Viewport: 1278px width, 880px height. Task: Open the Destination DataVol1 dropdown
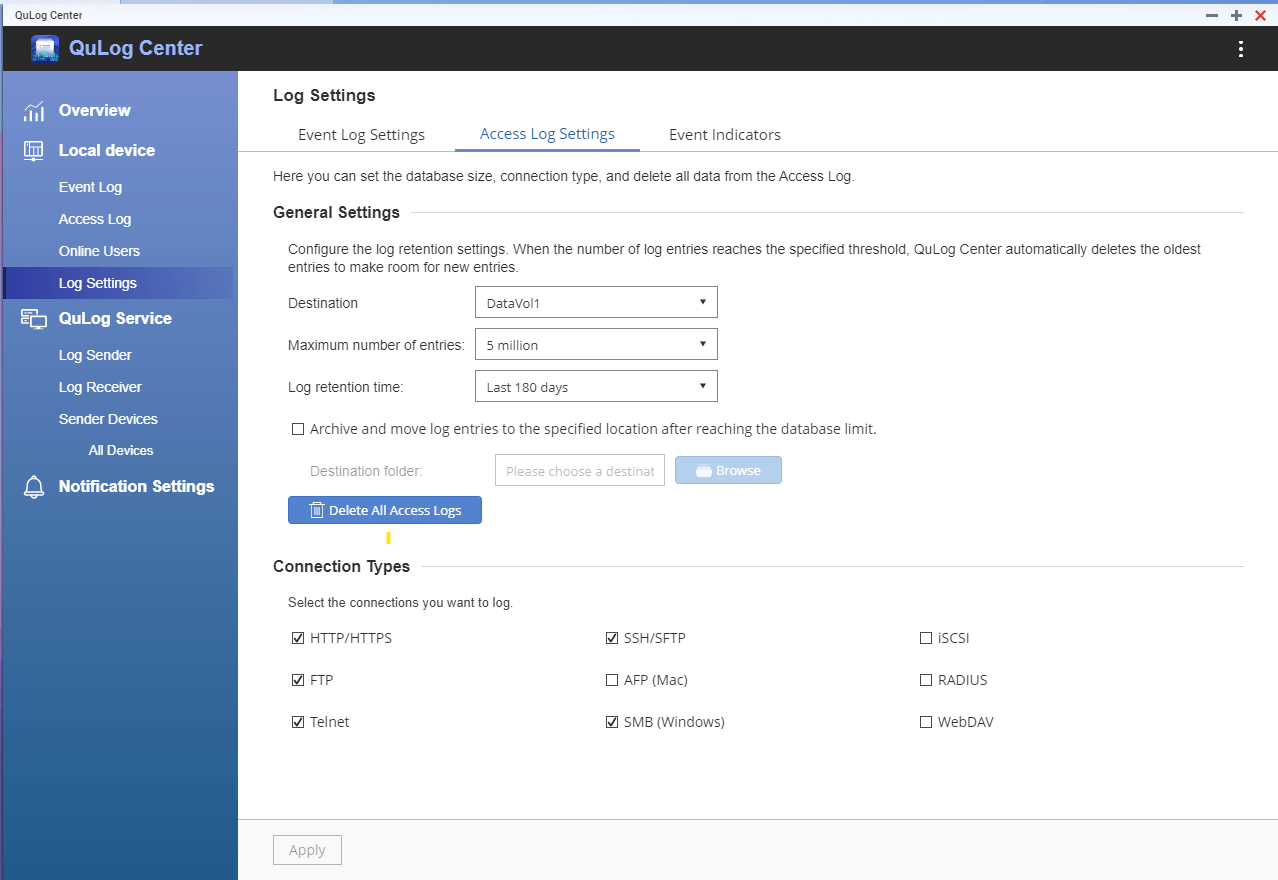pyautogui.click(x=596, y=303)
